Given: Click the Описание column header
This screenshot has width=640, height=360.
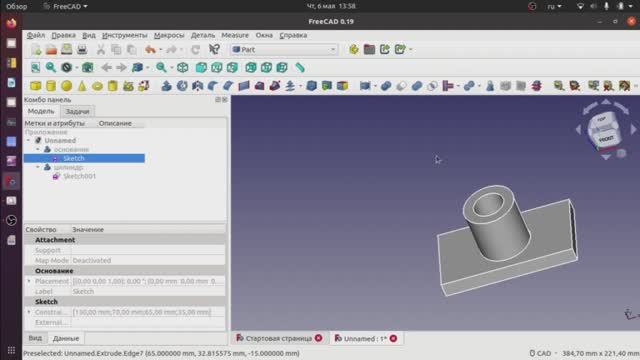Looking at the screenshot, I should (115, 123).
